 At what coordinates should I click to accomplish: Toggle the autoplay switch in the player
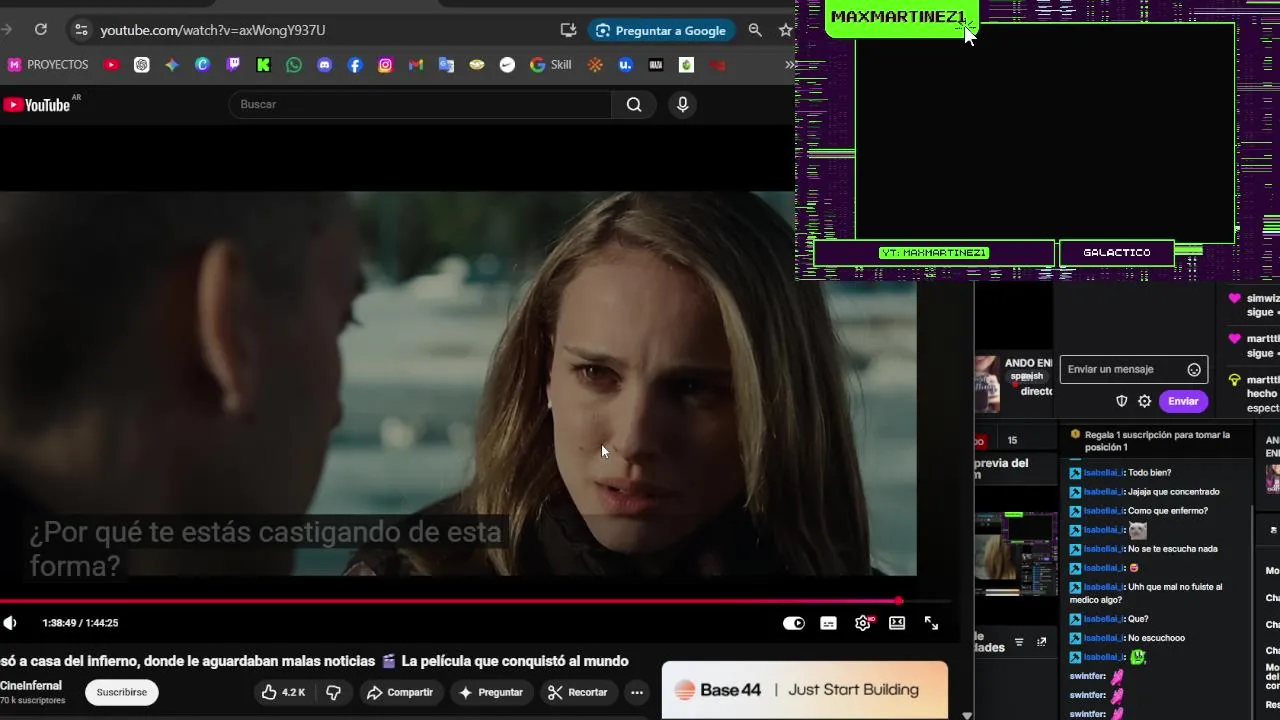(793, 623)
